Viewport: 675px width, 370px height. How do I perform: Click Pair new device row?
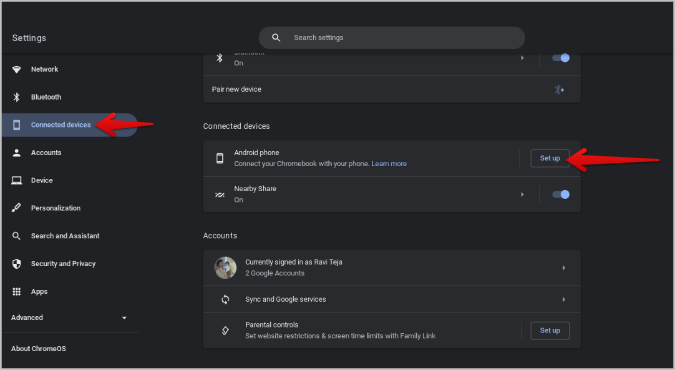pyautogui.click(x=392, y=90)
